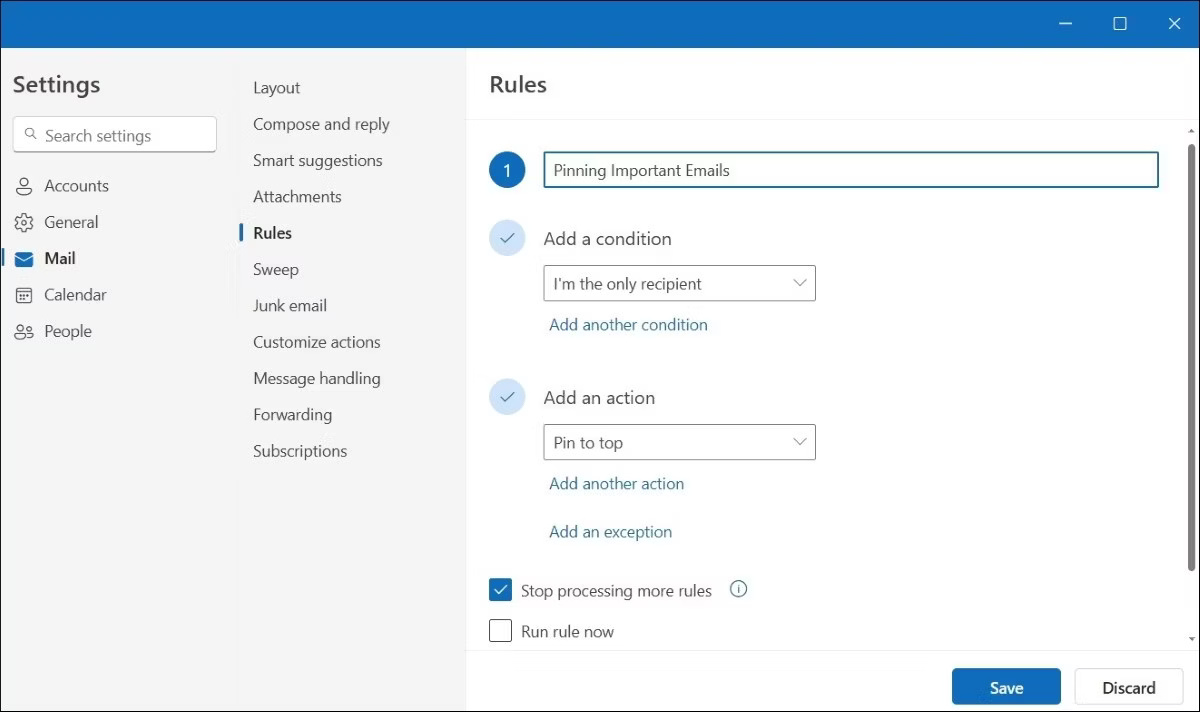Discard the rule changes

tap(1129, 687)
